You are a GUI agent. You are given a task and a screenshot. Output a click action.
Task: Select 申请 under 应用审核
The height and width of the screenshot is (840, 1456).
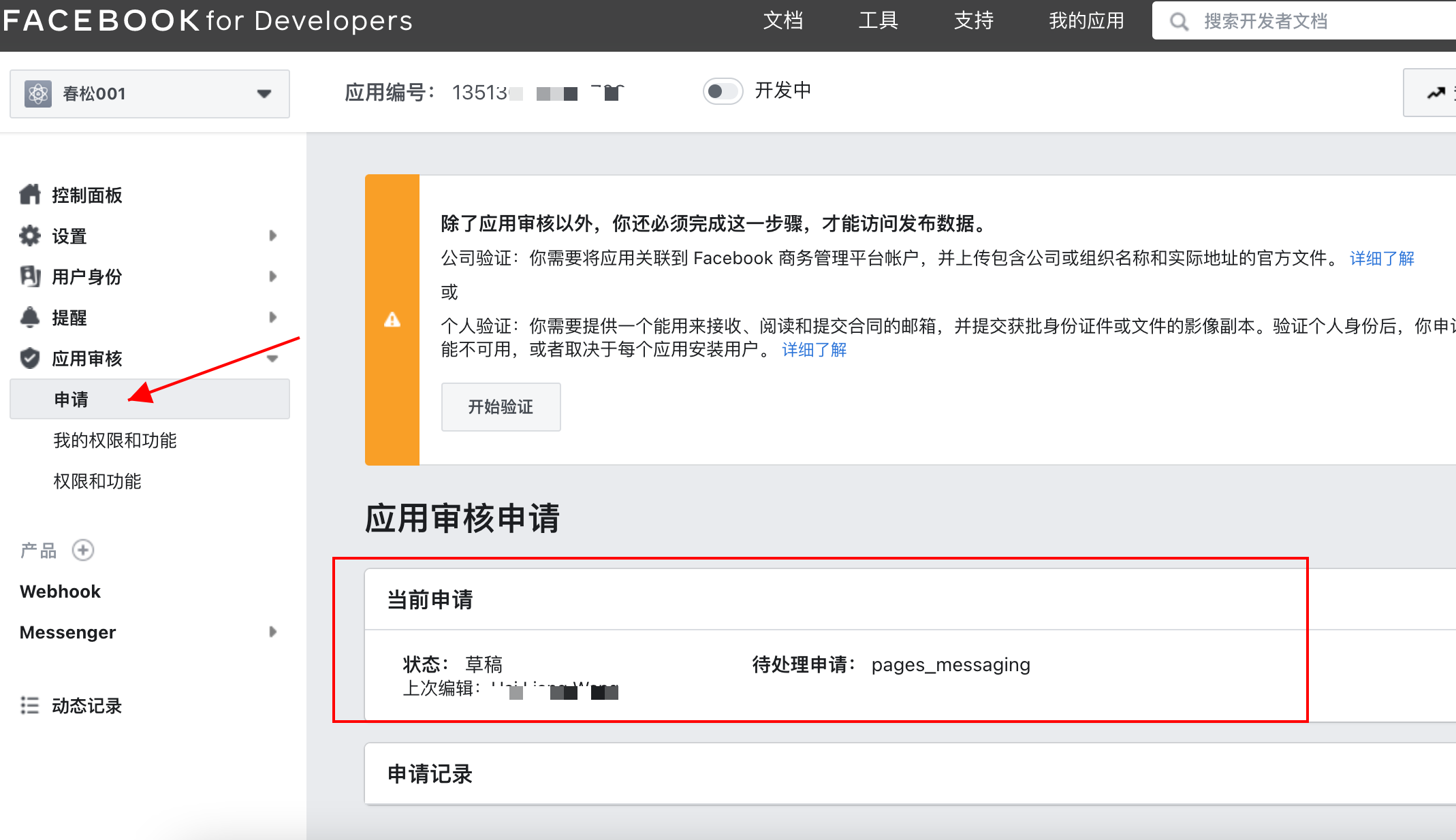pos(150,399)
